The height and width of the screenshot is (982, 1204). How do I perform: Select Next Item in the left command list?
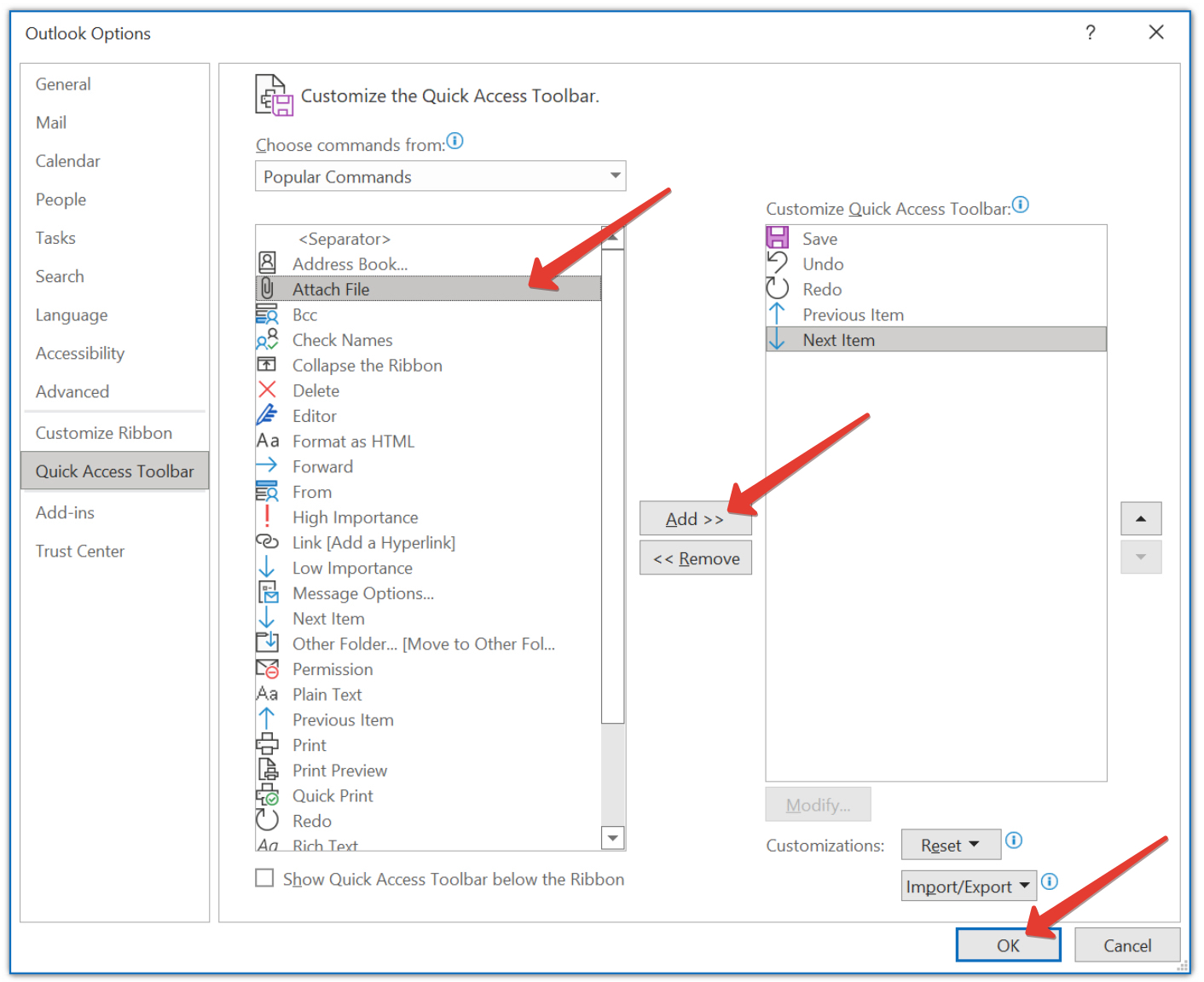click(x=429, y=618)
